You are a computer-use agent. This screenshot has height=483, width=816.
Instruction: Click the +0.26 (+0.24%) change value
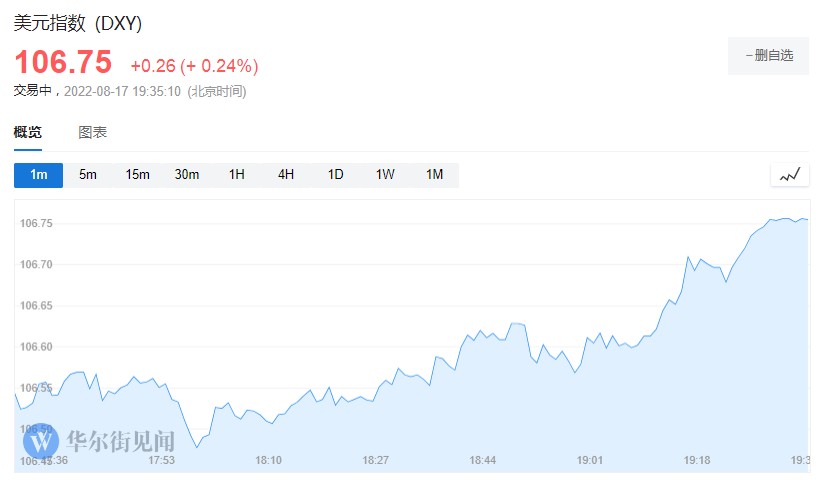pyautogui.click(x=194, y=66)
